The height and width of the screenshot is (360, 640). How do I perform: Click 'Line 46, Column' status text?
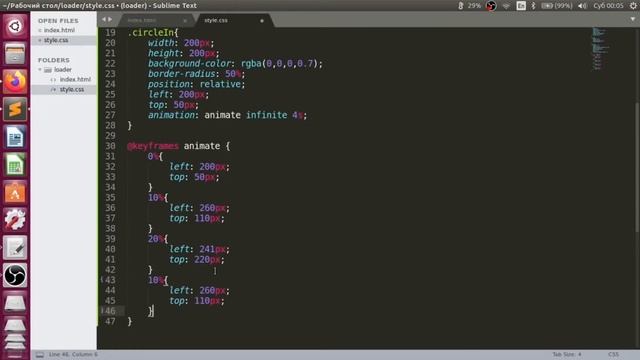pyautogui.click(x=73, y=354)
